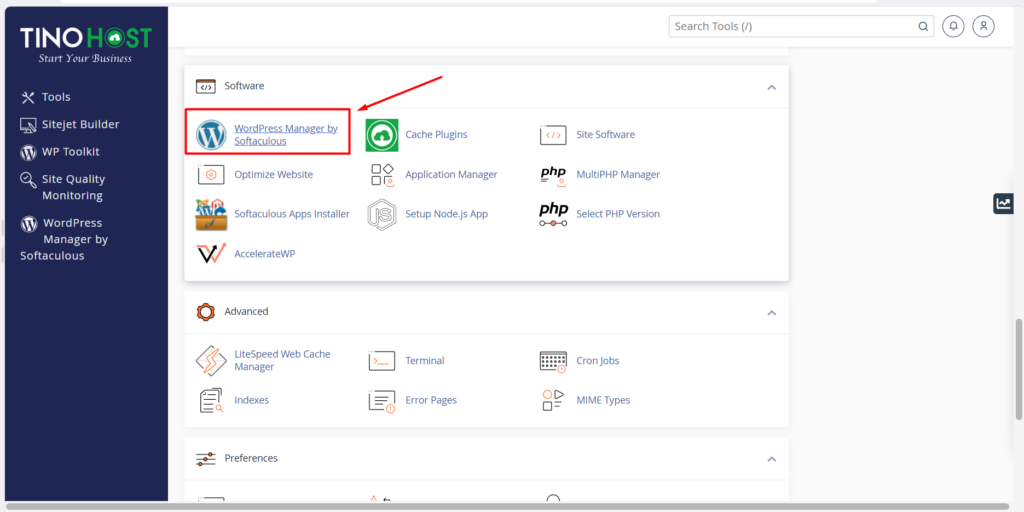
Task: Open the MIME Types link
Action: pos(603,400)
